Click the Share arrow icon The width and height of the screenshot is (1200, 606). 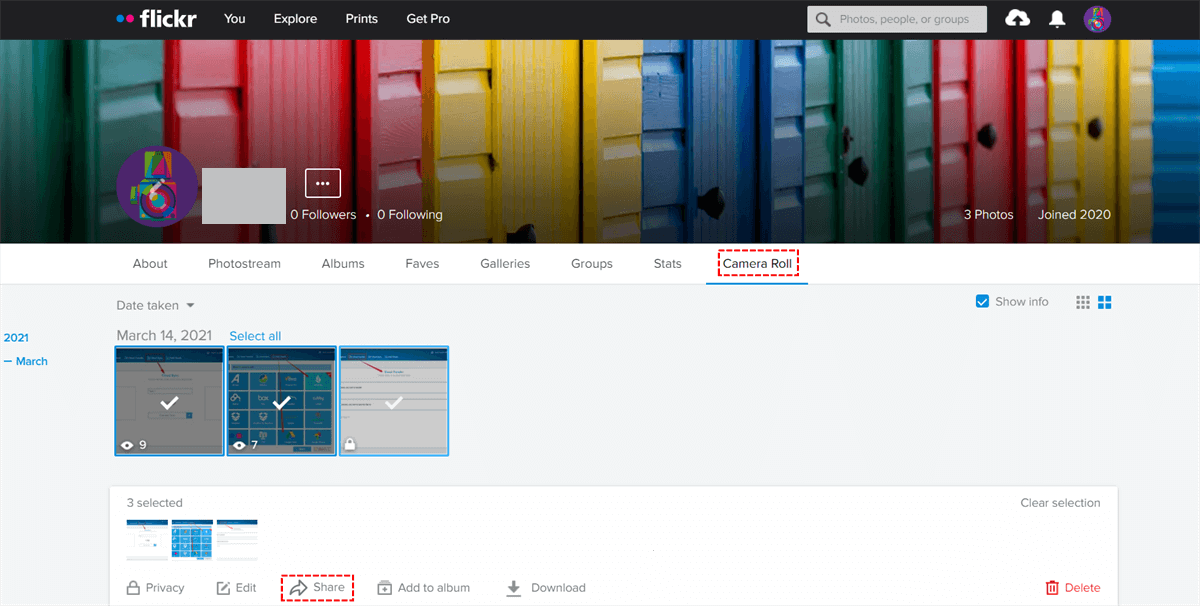pyautogui.click(x=297, y=588)
